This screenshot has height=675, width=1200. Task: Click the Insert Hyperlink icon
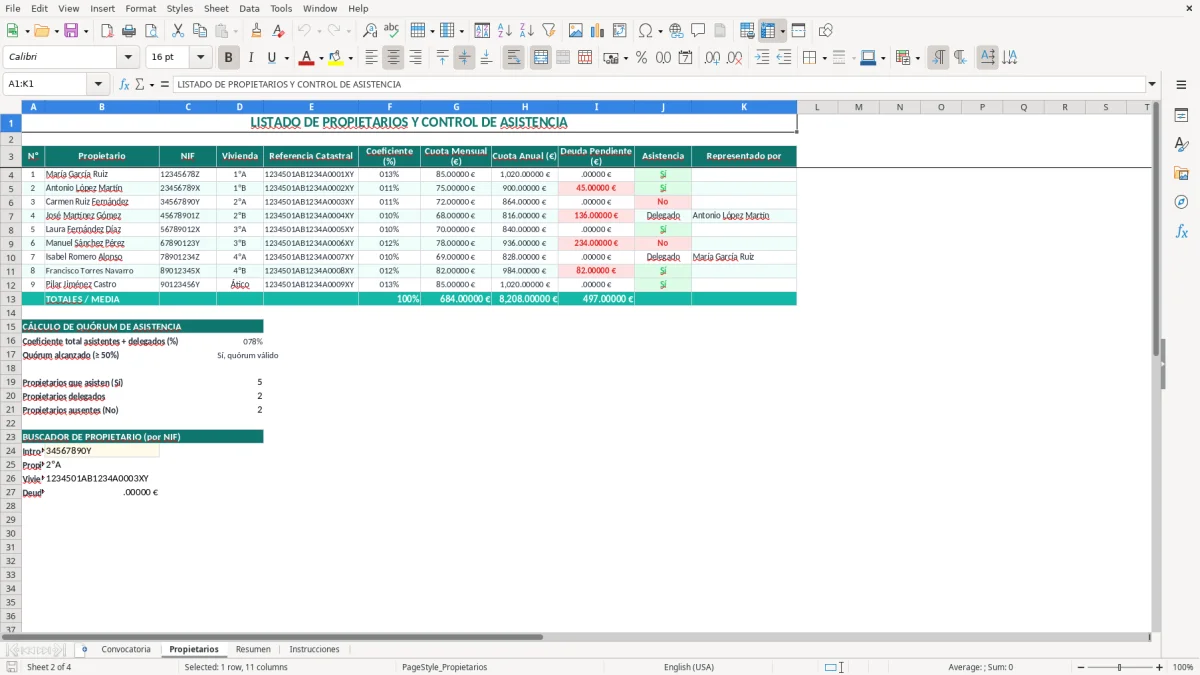[x=676, y=31]
